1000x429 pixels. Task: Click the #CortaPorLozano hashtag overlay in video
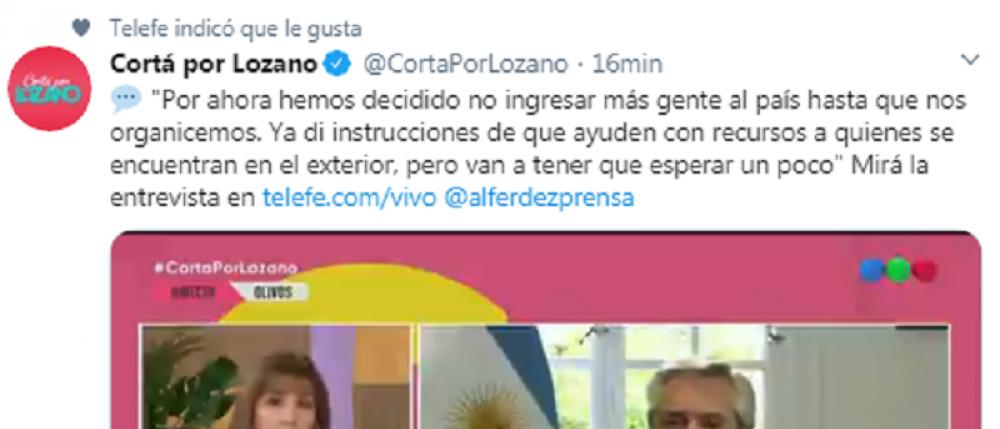pos(225,268)
